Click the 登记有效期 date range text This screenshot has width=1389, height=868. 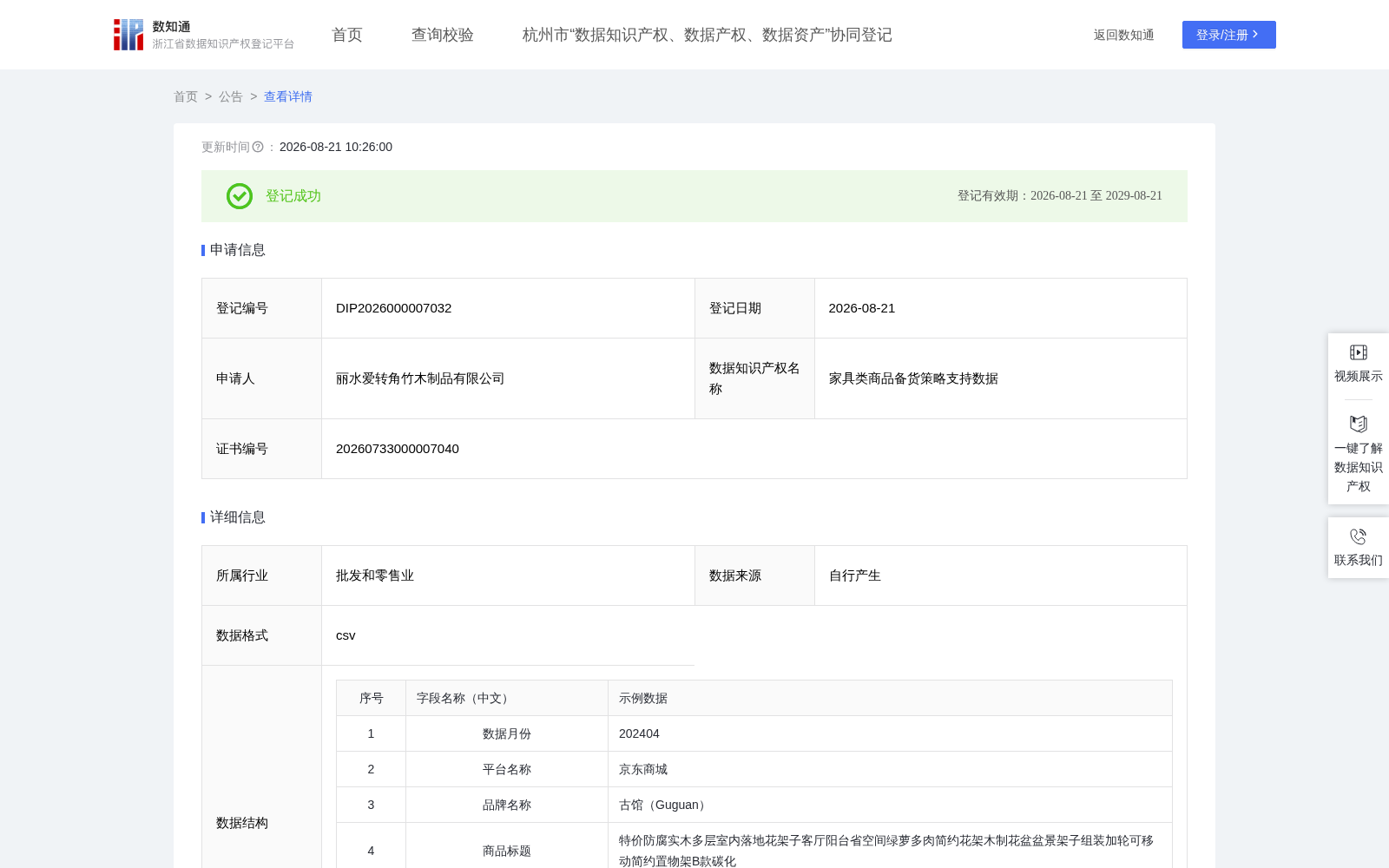tap(1060, 196)
